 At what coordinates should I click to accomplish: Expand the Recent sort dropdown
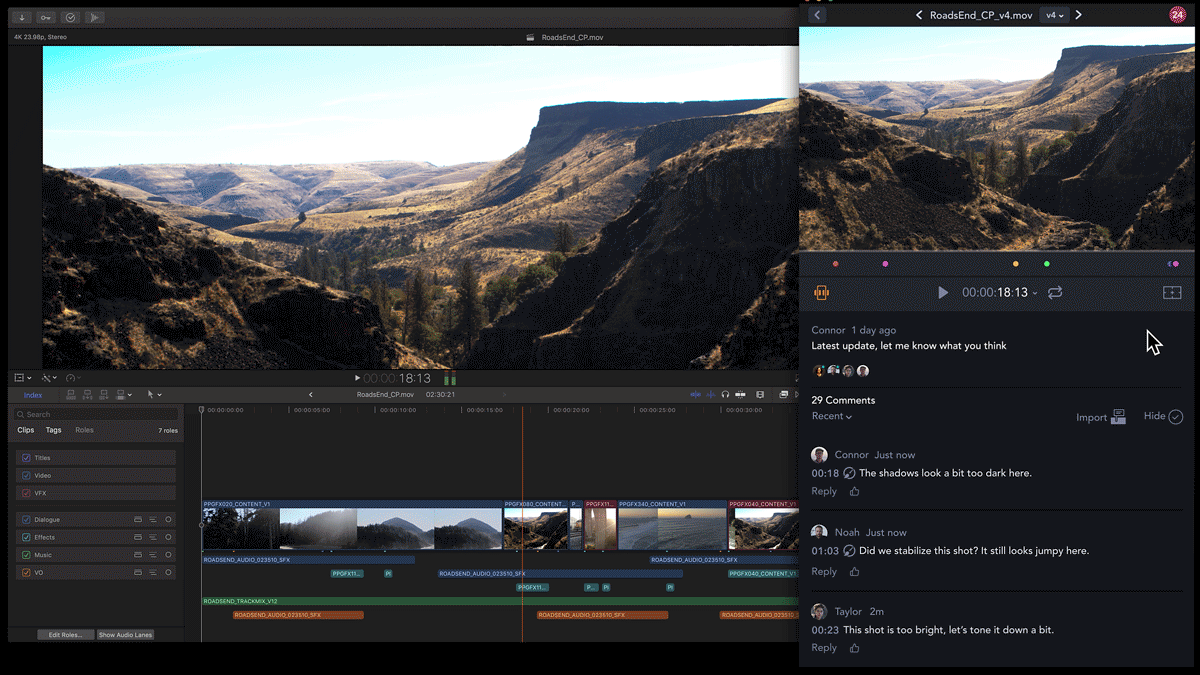point(832,416)
